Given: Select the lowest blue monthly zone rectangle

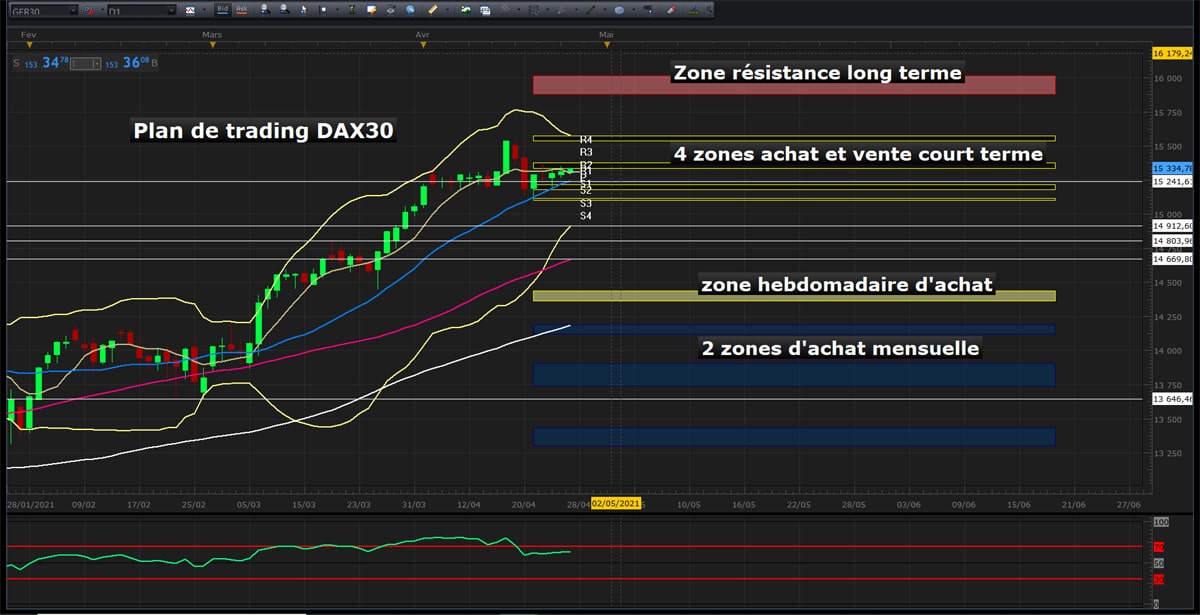Looking at the screenshot, I should (794, 437).
